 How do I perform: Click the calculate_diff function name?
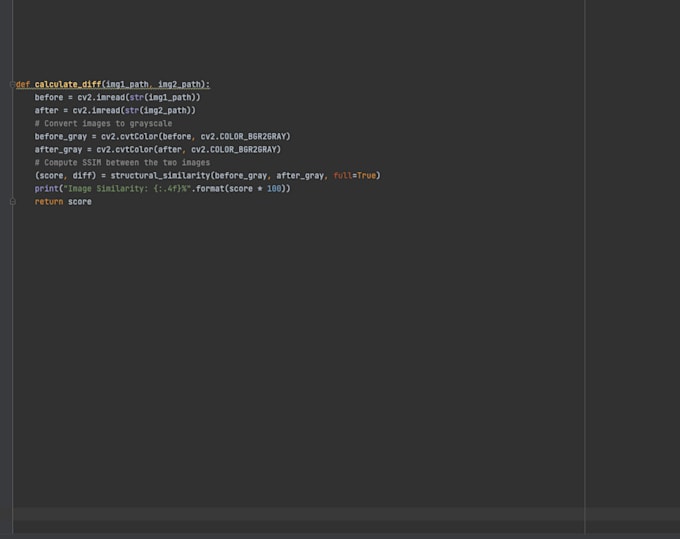point(68,84)
